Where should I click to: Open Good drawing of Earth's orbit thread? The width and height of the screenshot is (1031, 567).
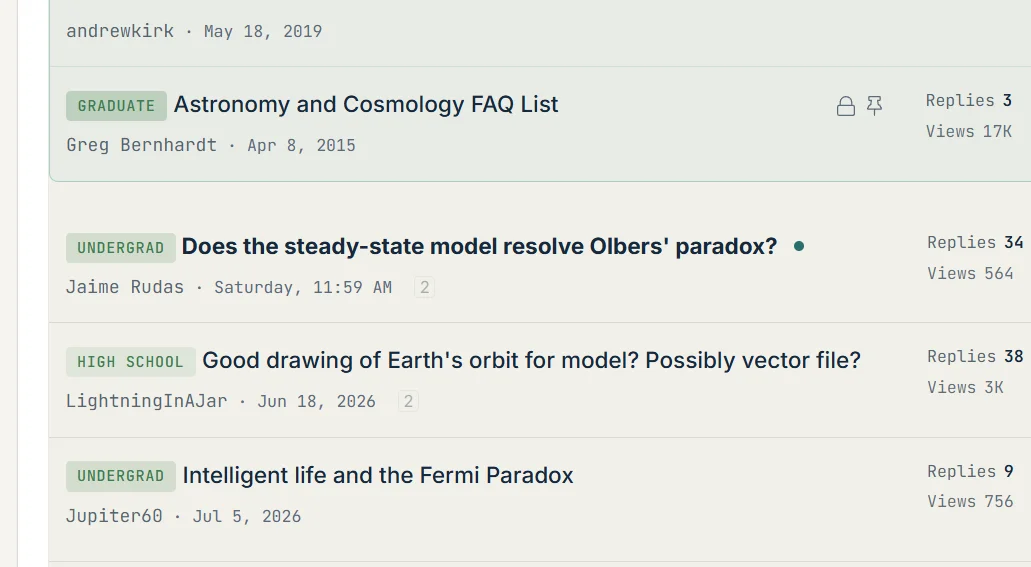tap(531, 360)
